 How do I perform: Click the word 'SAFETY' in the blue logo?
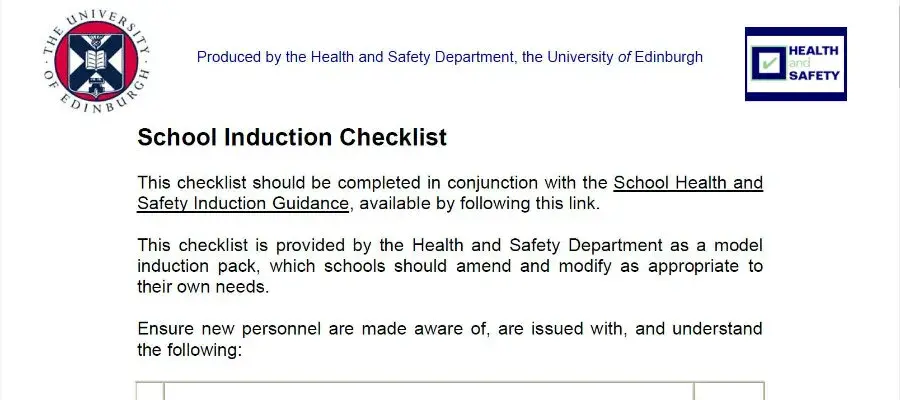click(x=814, y=75)
